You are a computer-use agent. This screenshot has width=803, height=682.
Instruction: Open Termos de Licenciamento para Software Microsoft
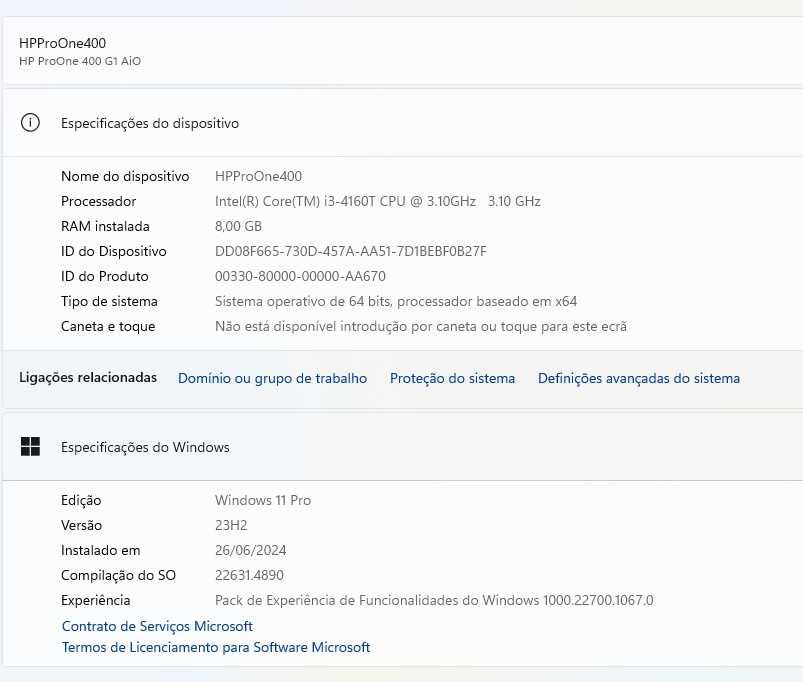click(x=216, y=647)
